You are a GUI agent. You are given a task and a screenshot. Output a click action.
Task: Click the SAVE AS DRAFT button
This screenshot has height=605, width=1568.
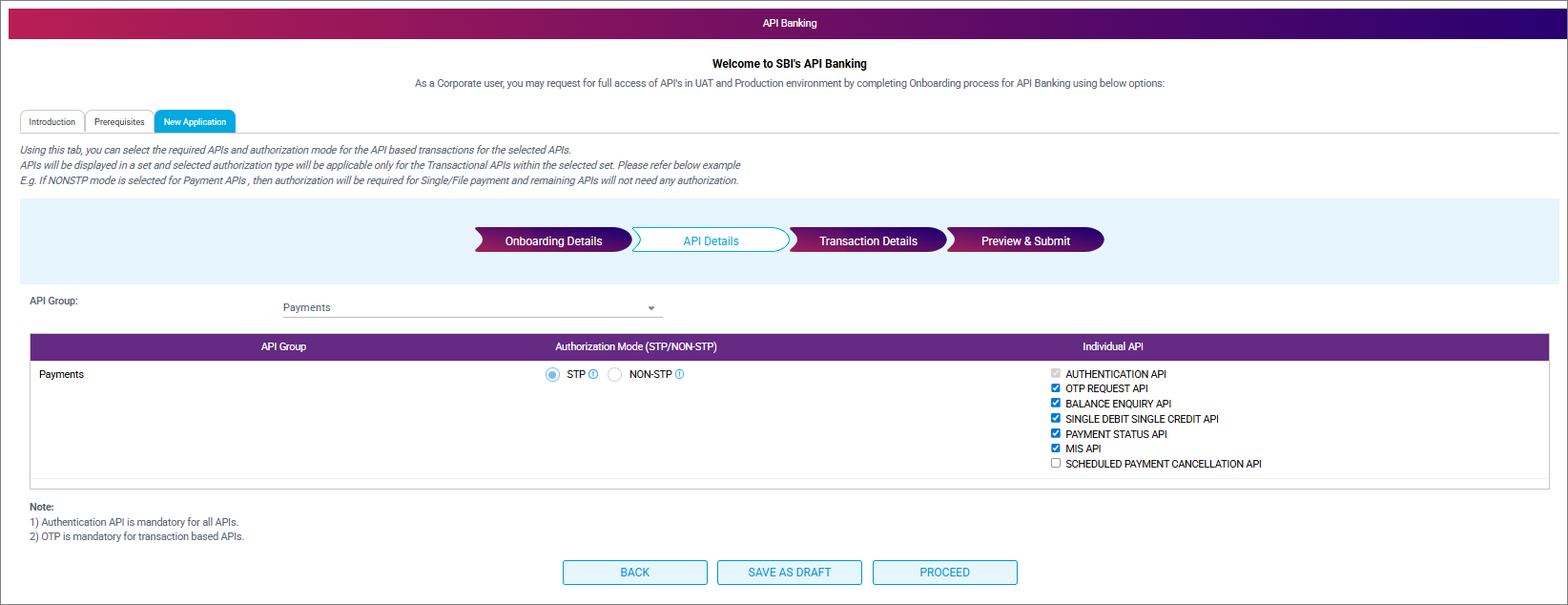pos(790,573)
